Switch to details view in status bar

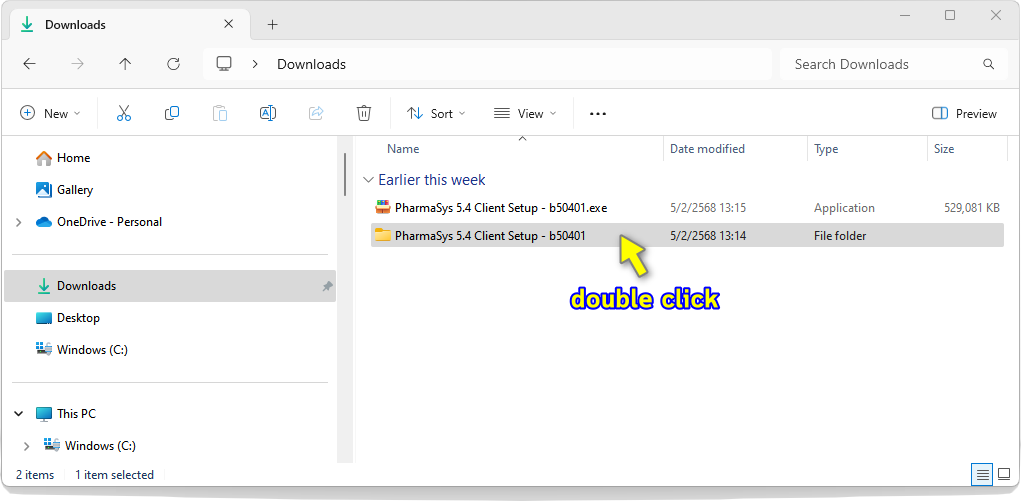pyautogui.click(x=982, y=474)
